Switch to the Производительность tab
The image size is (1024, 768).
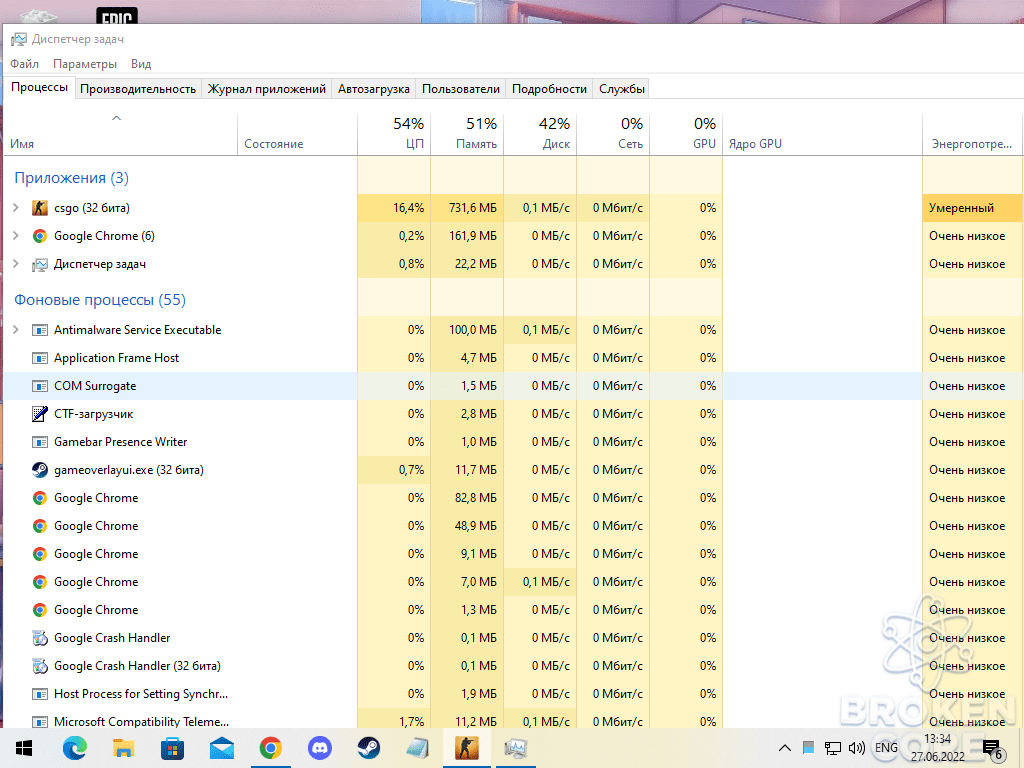click(138, 89)
